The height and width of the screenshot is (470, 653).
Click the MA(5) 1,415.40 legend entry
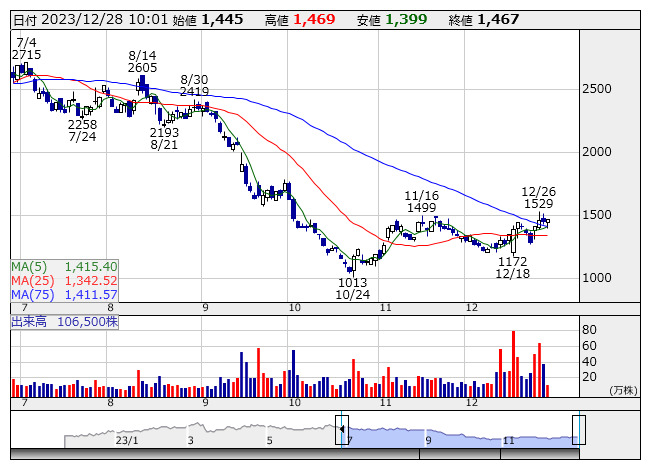click(64, 266)
